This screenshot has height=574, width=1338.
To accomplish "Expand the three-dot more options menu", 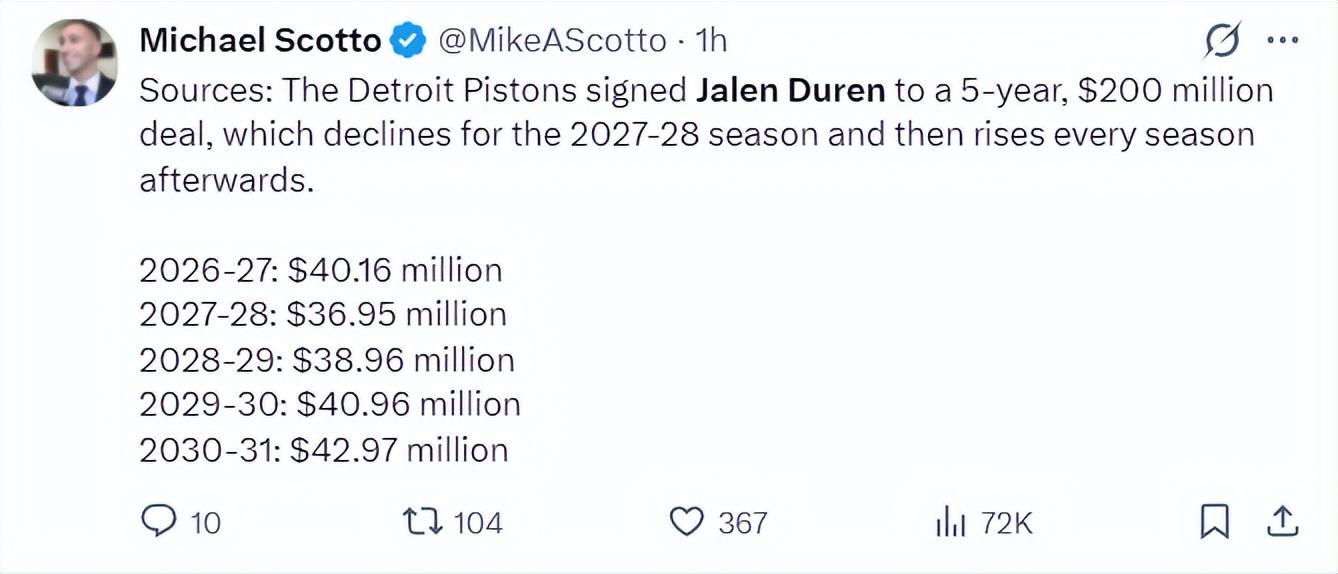I will click(1281, 41).
